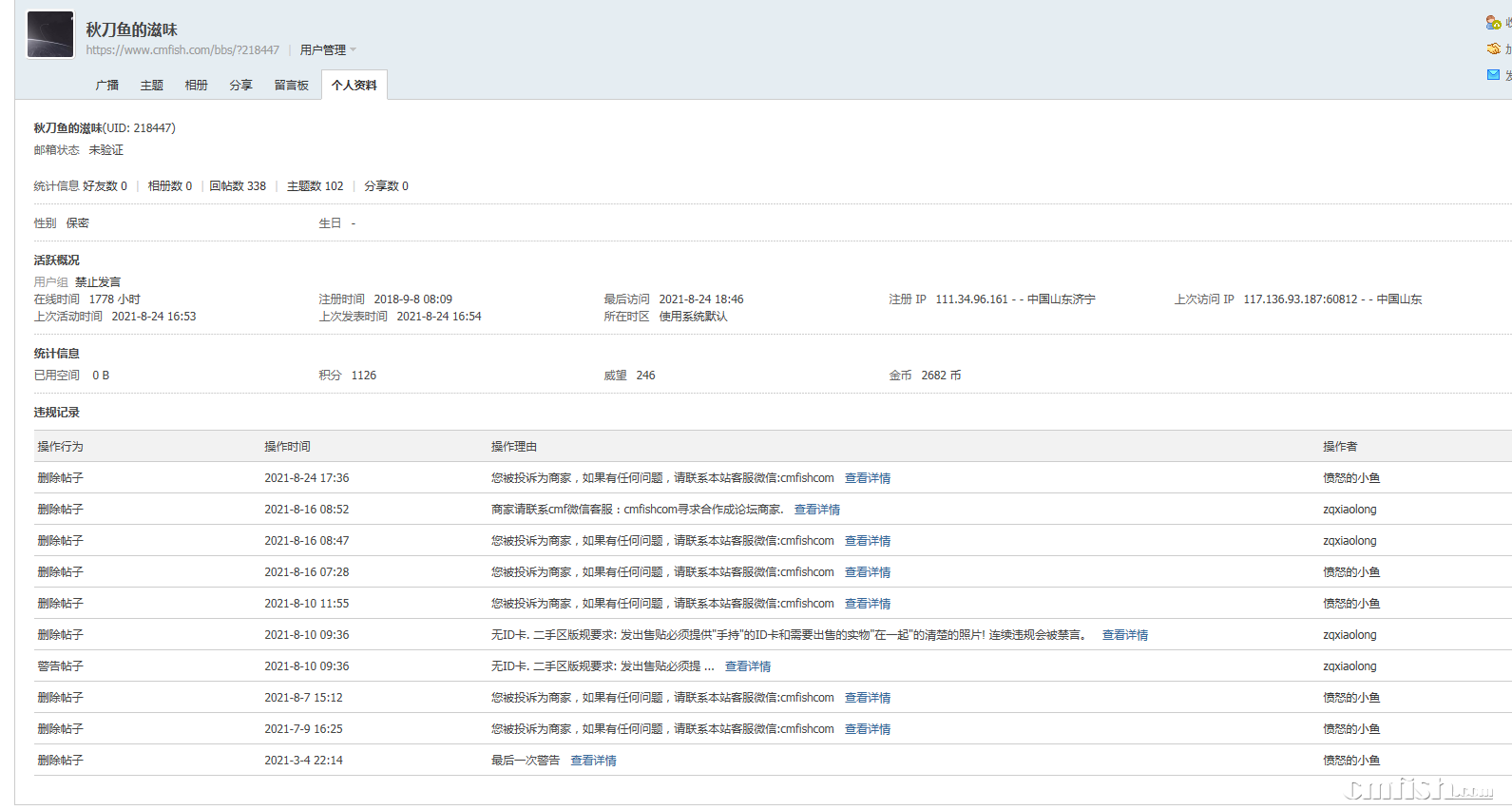Open the profile URL cmfish.com/bbs/?218447
The height and width of the screenshot is (810, 1512).
pyautogui.click(x=182, y=50)
